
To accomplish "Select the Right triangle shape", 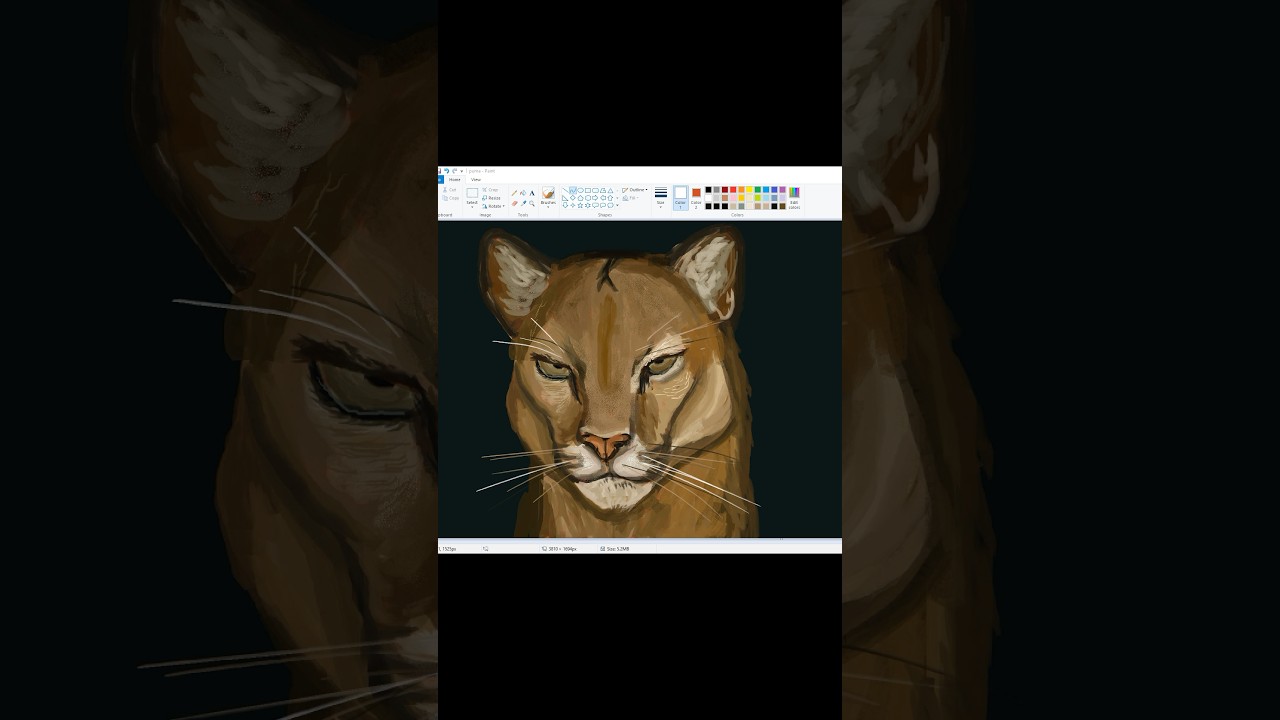I will [565, 198].
